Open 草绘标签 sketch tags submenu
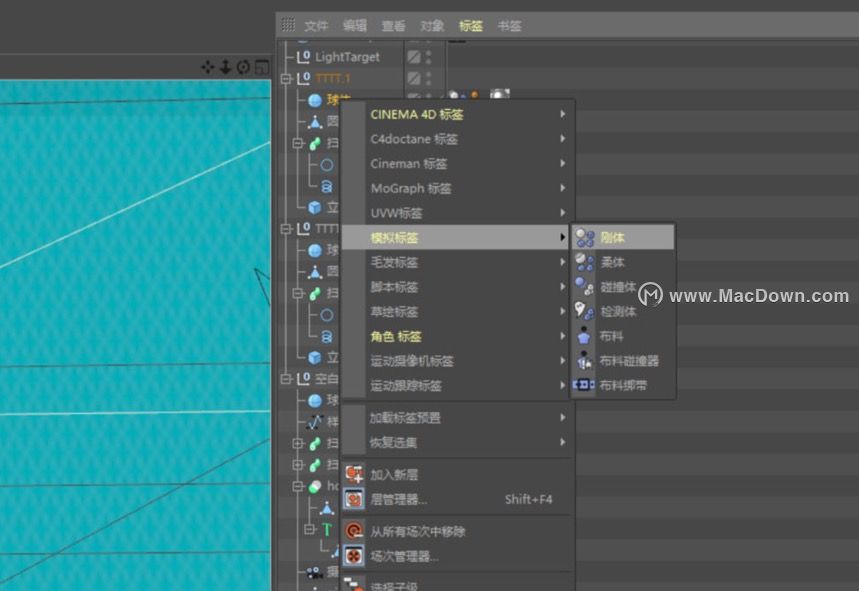This screenshot has width=859, height=591. pos(457,312)
